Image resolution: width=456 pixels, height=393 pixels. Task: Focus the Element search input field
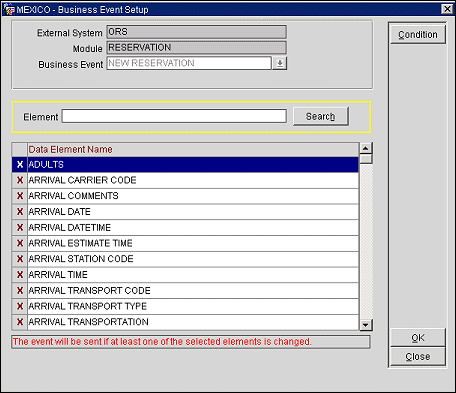174,116
